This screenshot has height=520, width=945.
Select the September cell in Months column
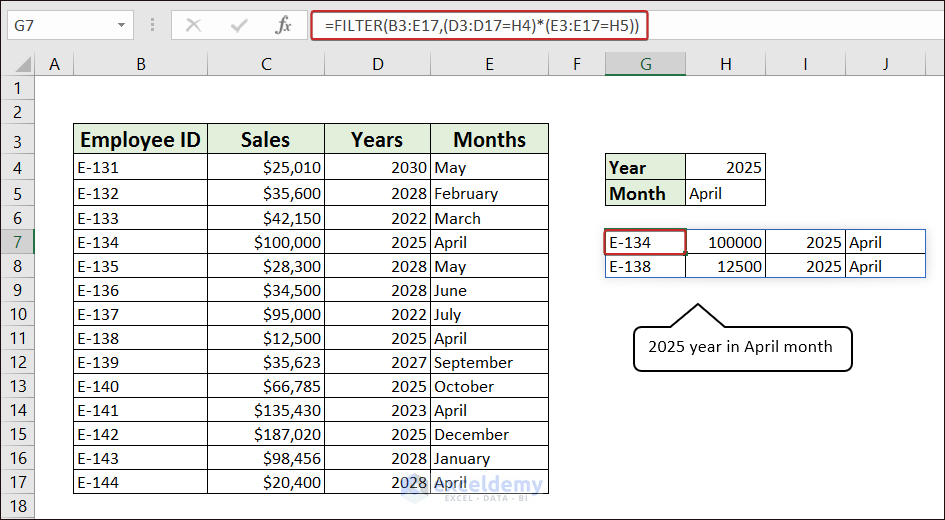click(x=489, y=363)
